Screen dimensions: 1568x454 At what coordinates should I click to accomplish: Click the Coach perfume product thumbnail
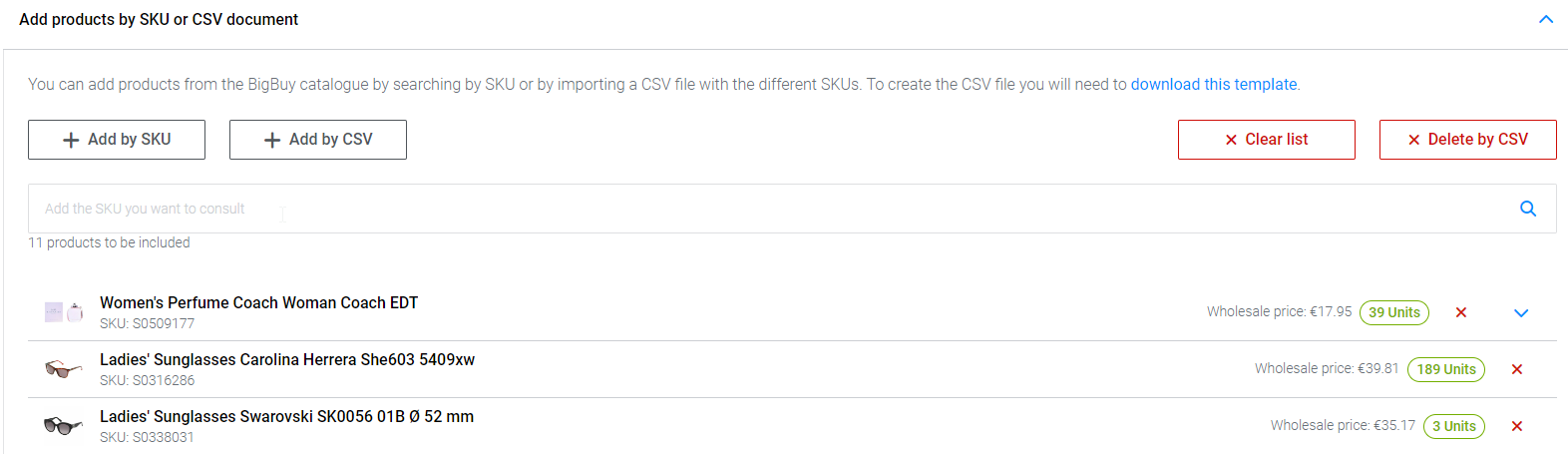pos(64,312)
